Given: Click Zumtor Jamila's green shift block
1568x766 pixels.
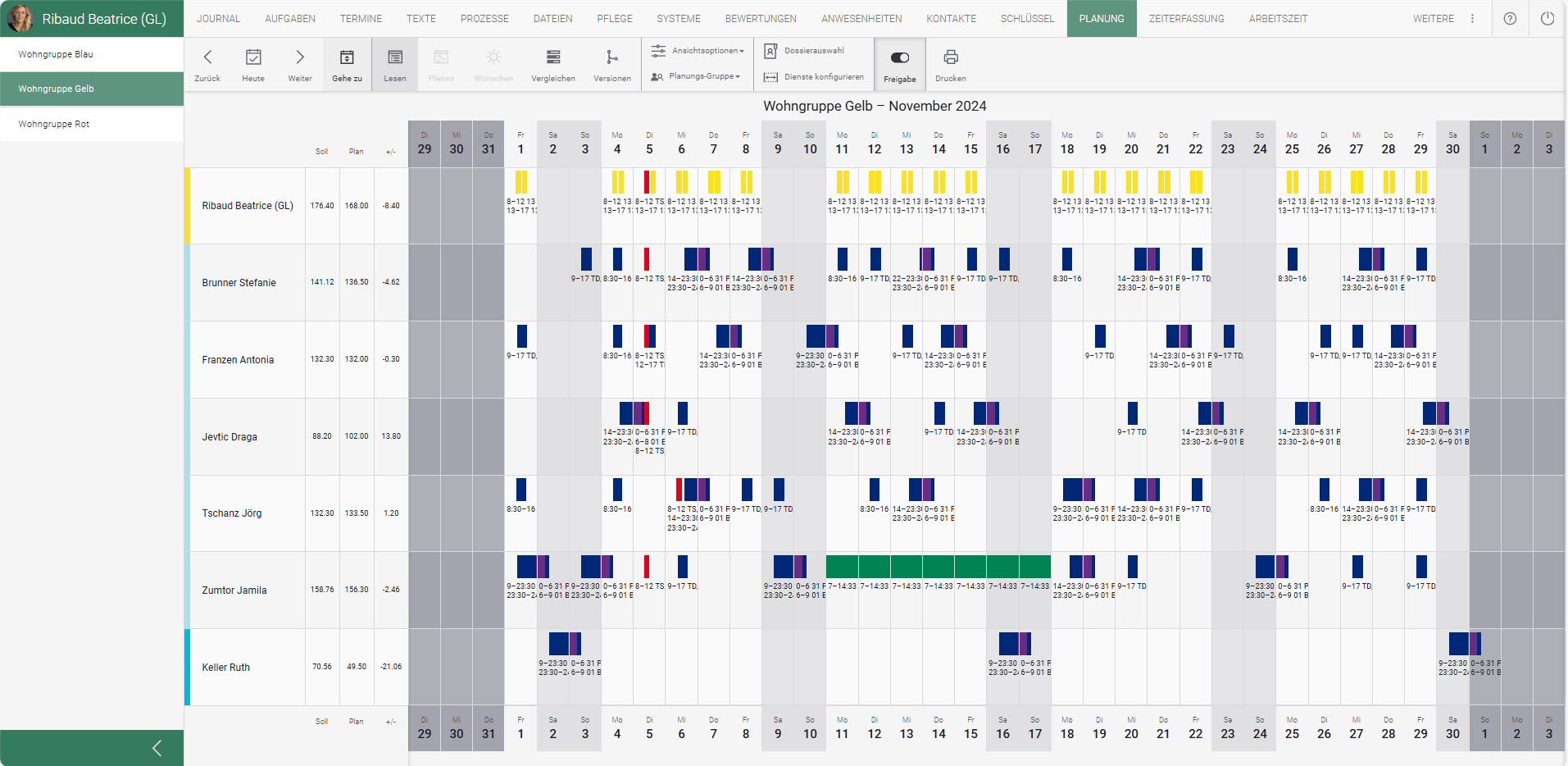Looking at the screenshot, I should tap(939, 566).
